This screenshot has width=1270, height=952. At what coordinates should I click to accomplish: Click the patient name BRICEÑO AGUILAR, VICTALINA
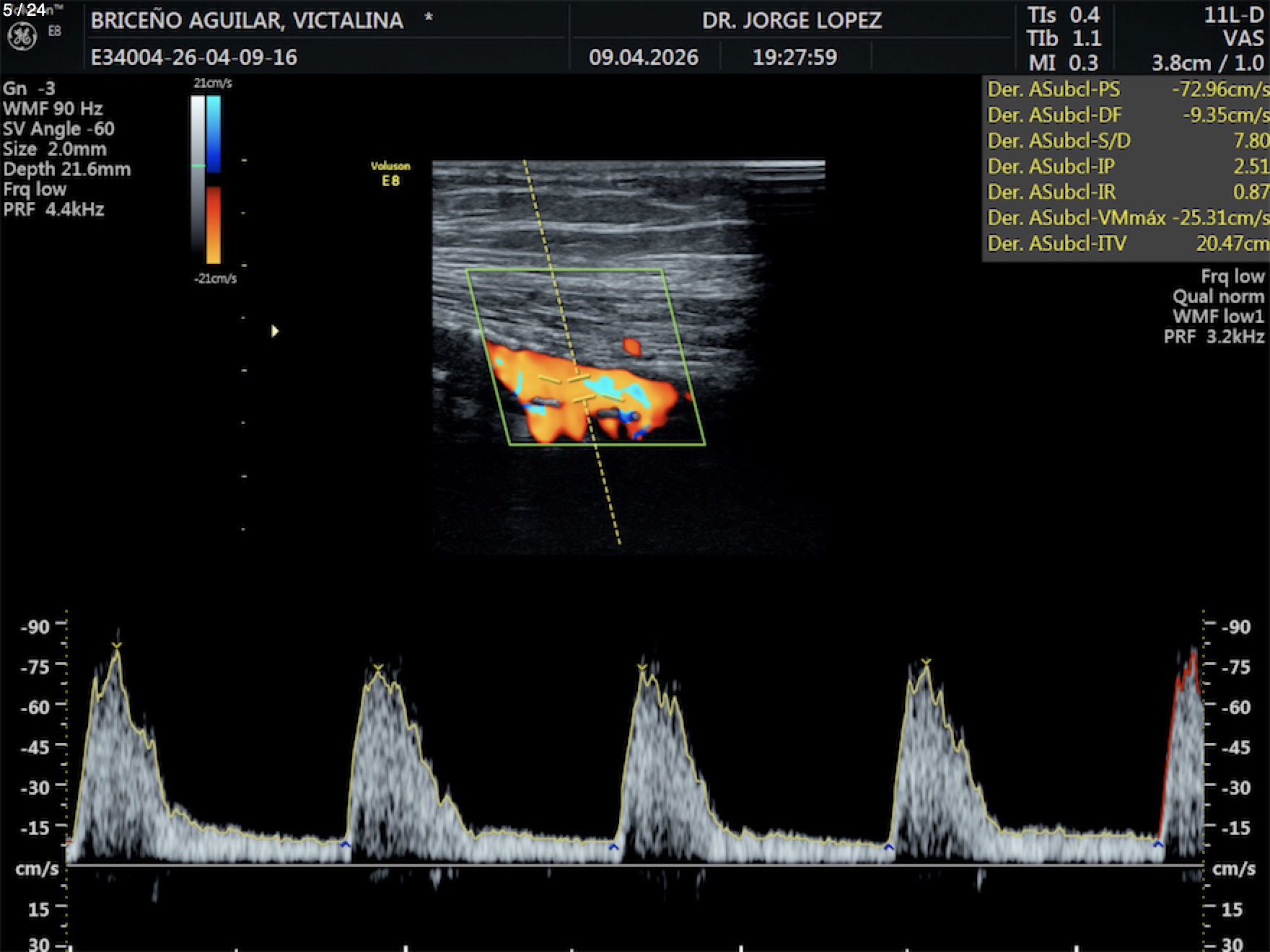click(x=247, y=20)
